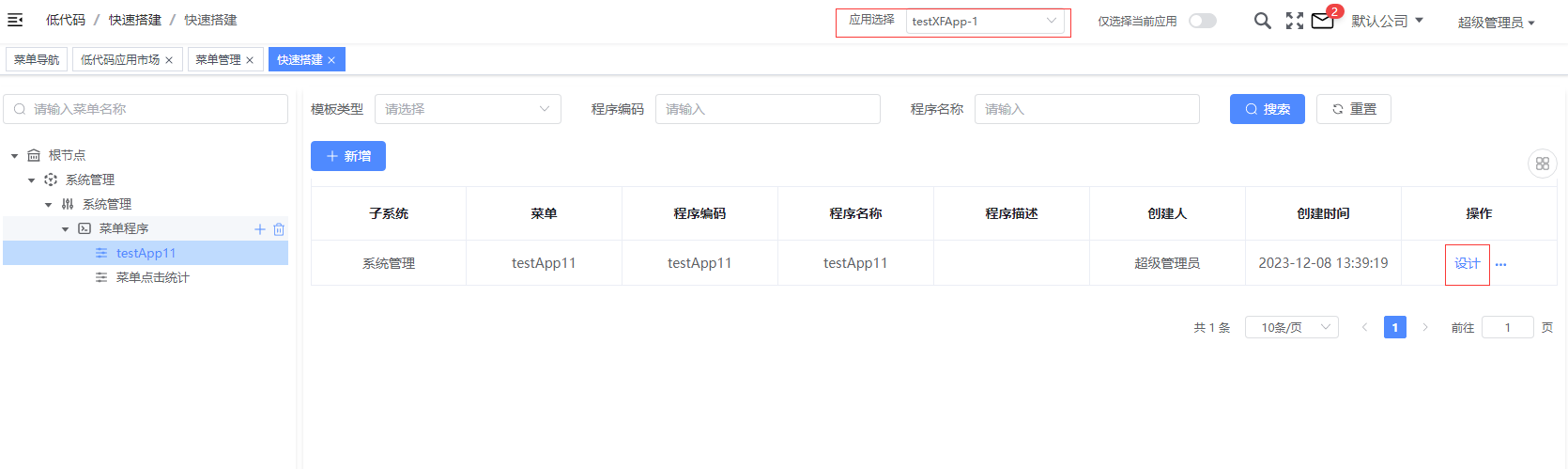The width and height of the screenshot is (1568, 469).
Task: Click the 系统管理 subsystem table cell
Action: [389, 263]
